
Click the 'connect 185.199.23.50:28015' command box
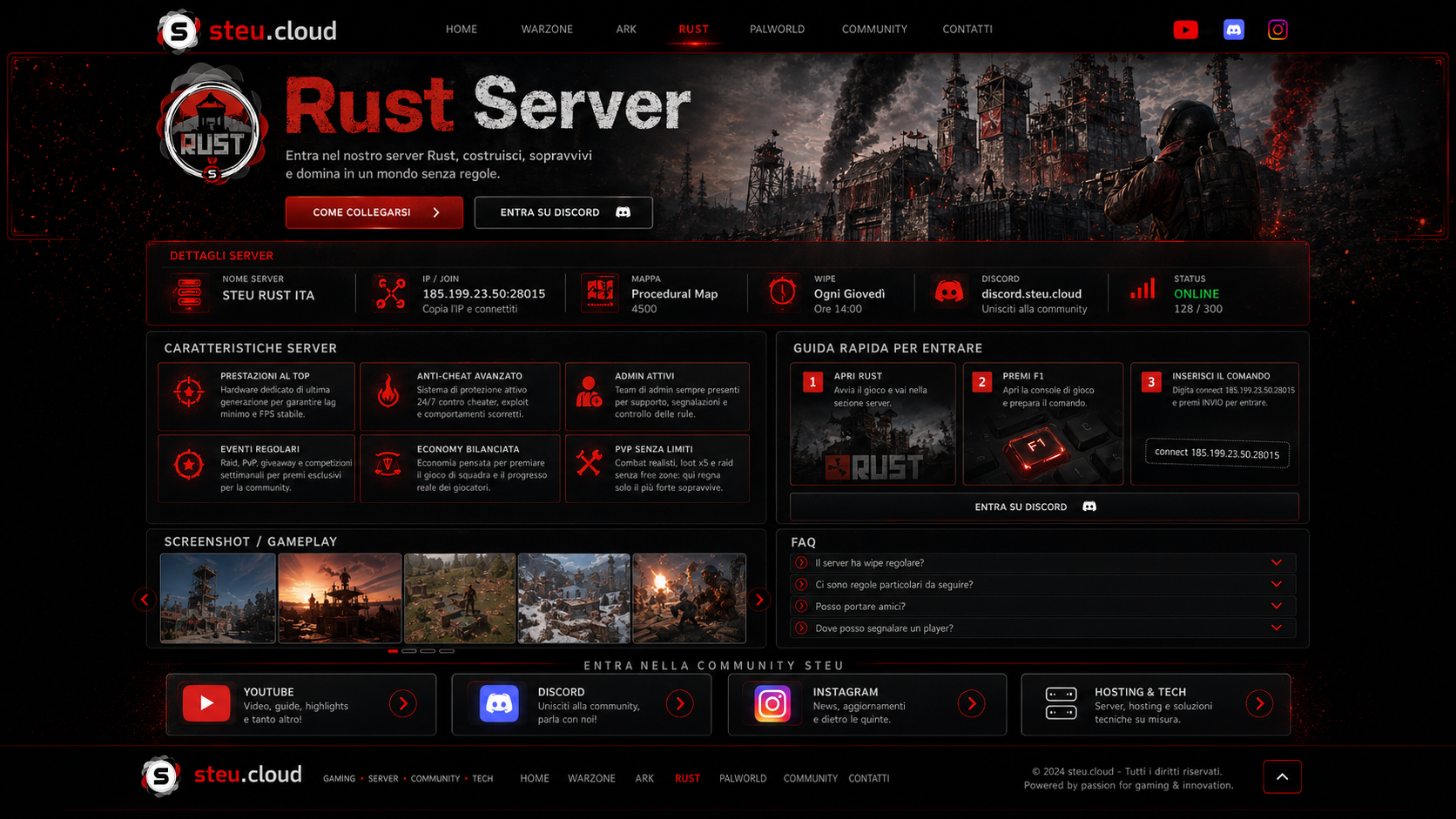point(1217,453)
